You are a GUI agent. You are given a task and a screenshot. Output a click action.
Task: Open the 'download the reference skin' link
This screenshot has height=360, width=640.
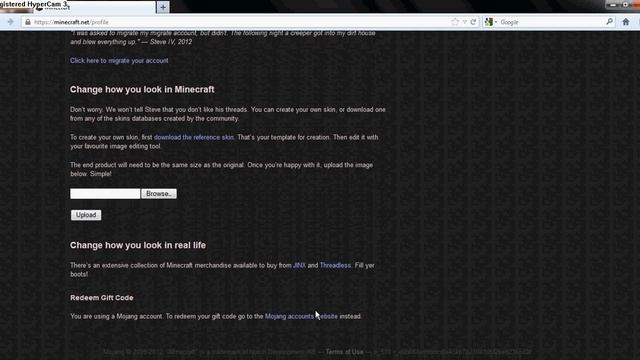click(x=194, y=137)
